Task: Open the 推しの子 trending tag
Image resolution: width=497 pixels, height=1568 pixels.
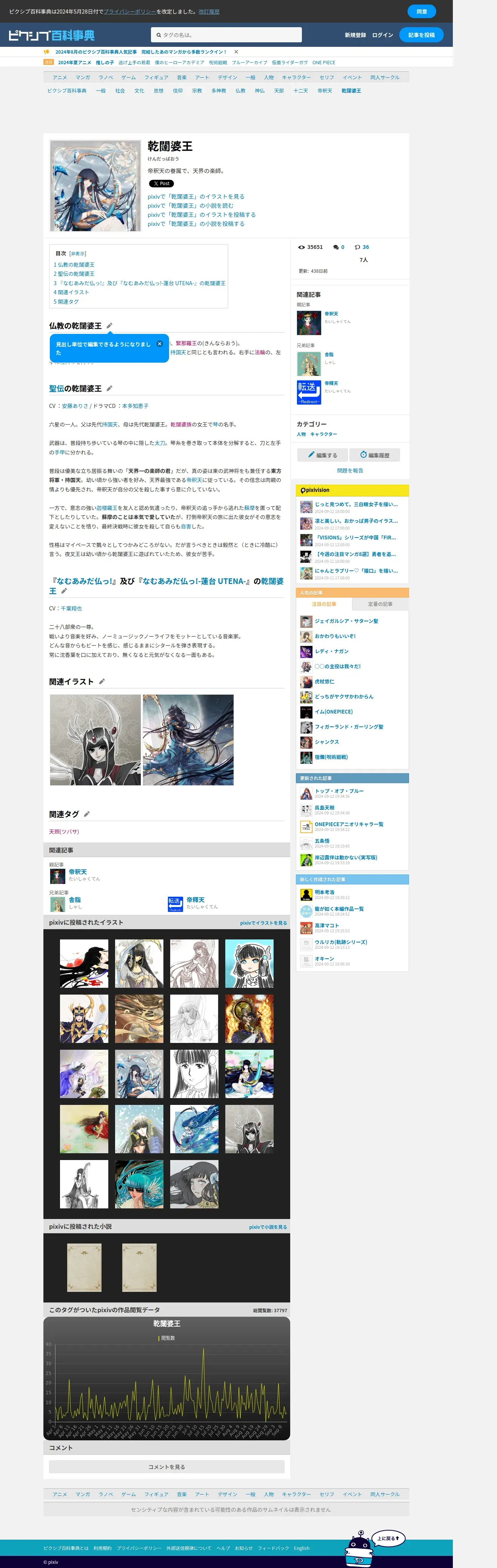Action: coord(105,62)
